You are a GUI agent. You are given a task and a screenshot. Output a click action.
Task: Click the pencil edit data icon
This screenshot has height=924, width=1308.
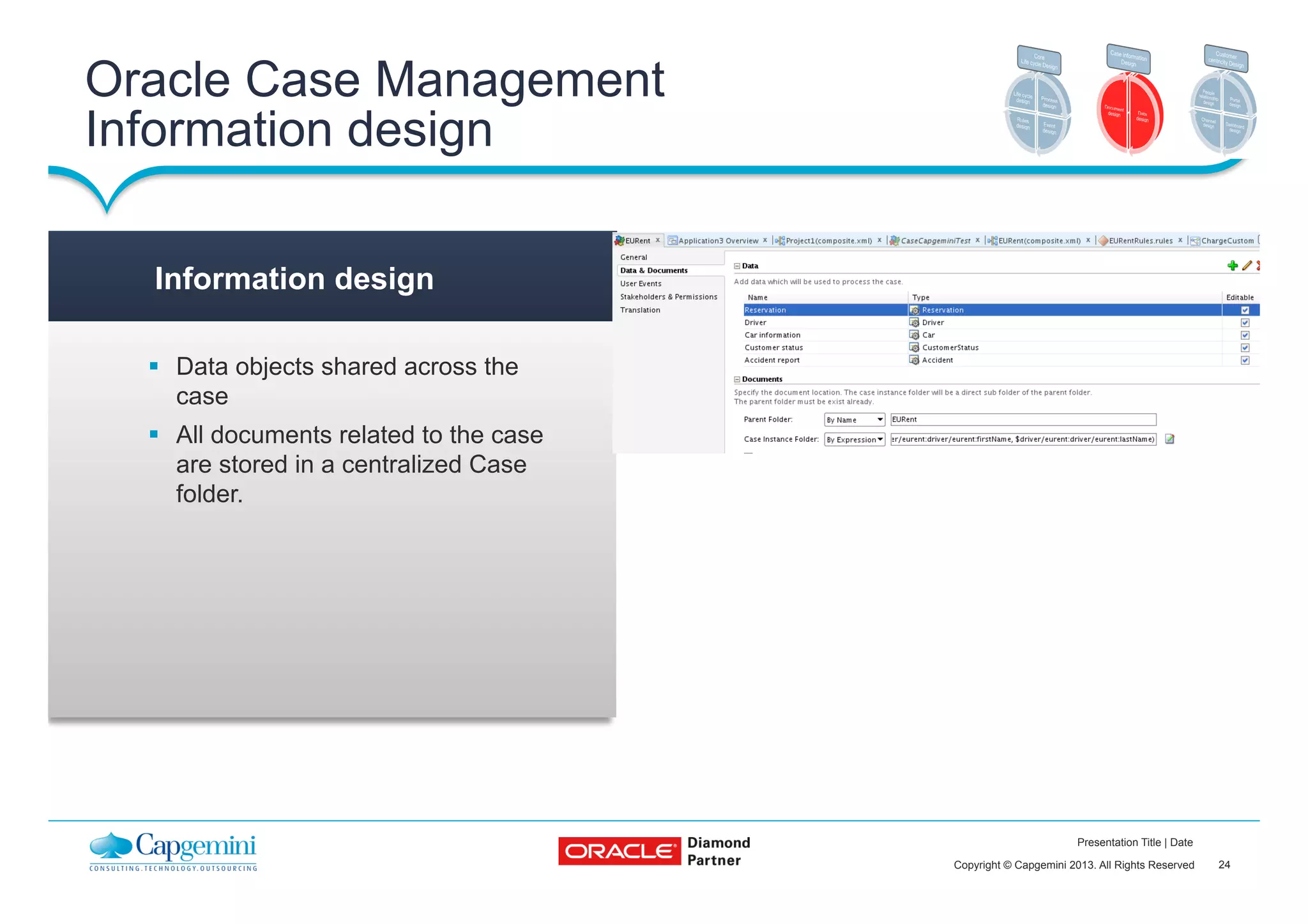coord(1247,266)
